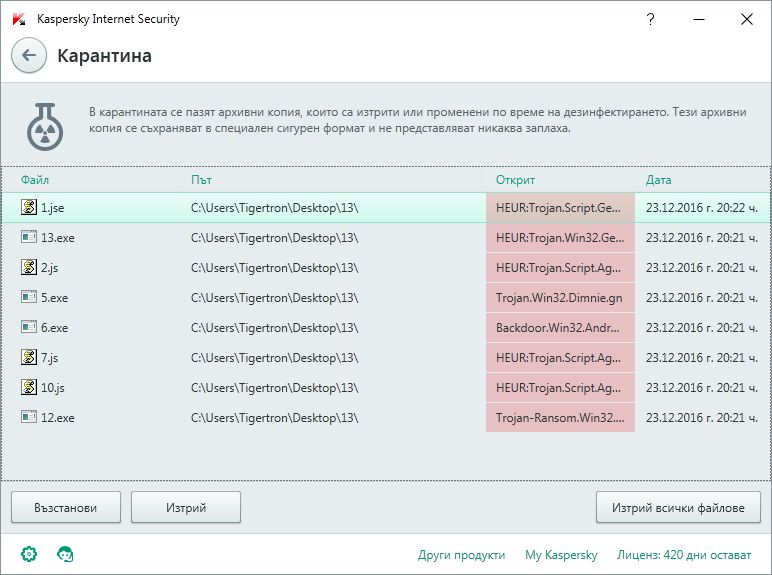This screenshot has height=575, width=772.
Task: Select the 6.exe file name
Action: click(54, 328)
